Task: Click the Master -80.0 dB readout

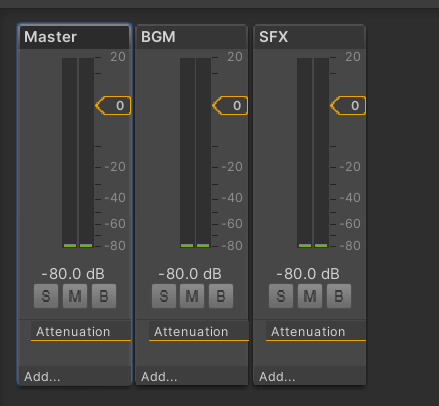Action: click(x=73, y=274)
